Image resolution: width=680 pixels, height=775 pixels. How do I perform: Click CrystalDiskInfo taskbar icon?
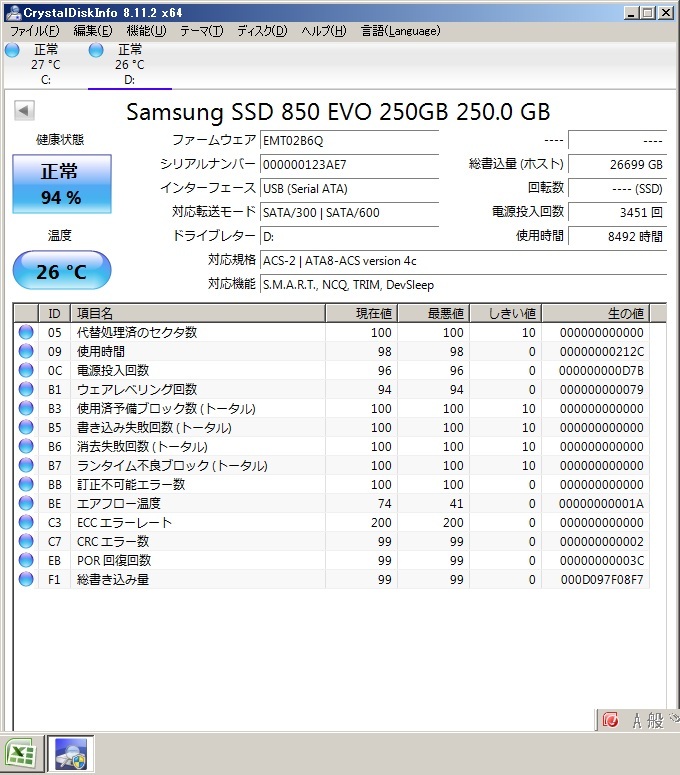(x=71, y=754)
